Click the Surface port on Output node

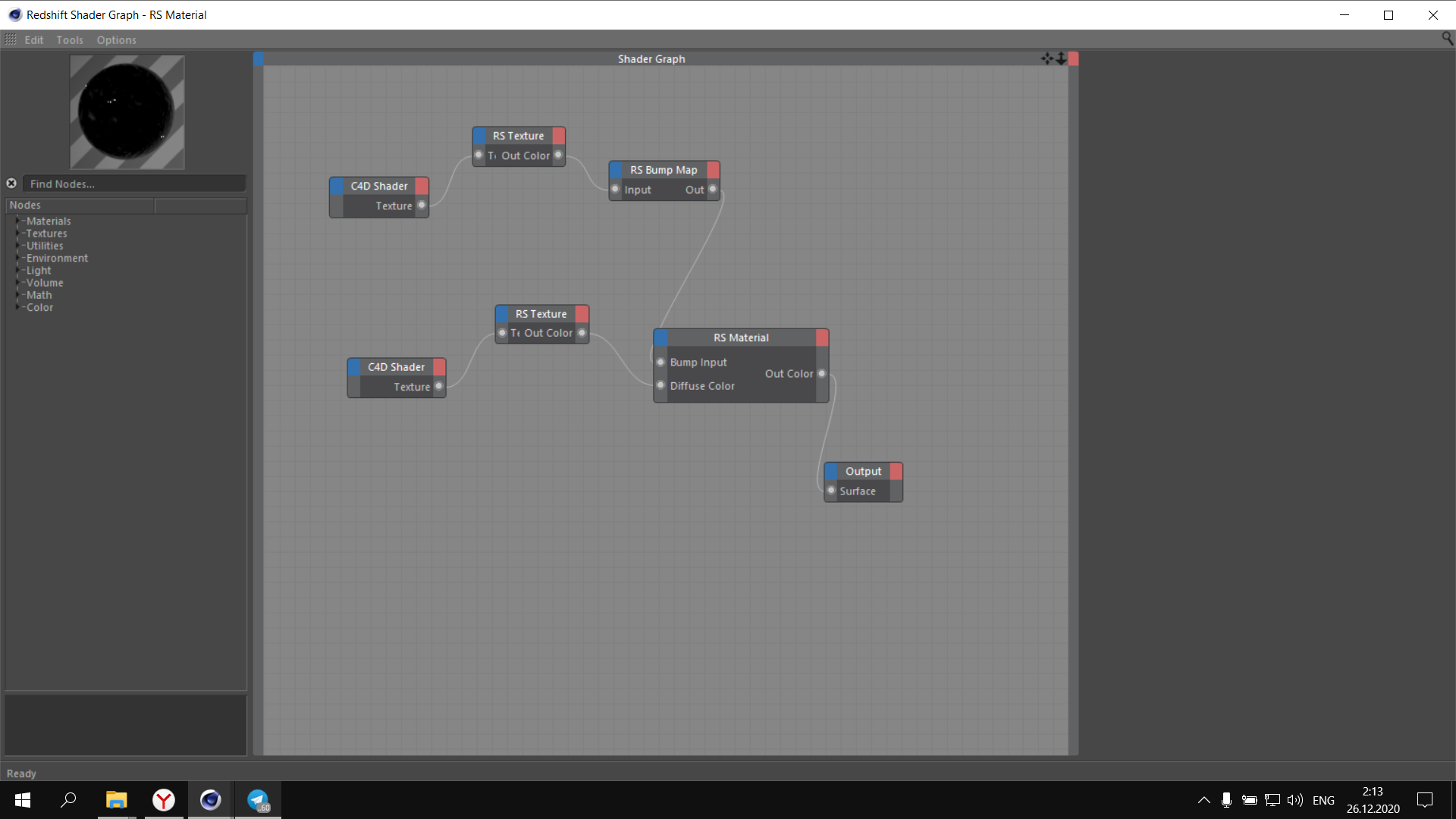pyautogui.click(x=831, y=491)
